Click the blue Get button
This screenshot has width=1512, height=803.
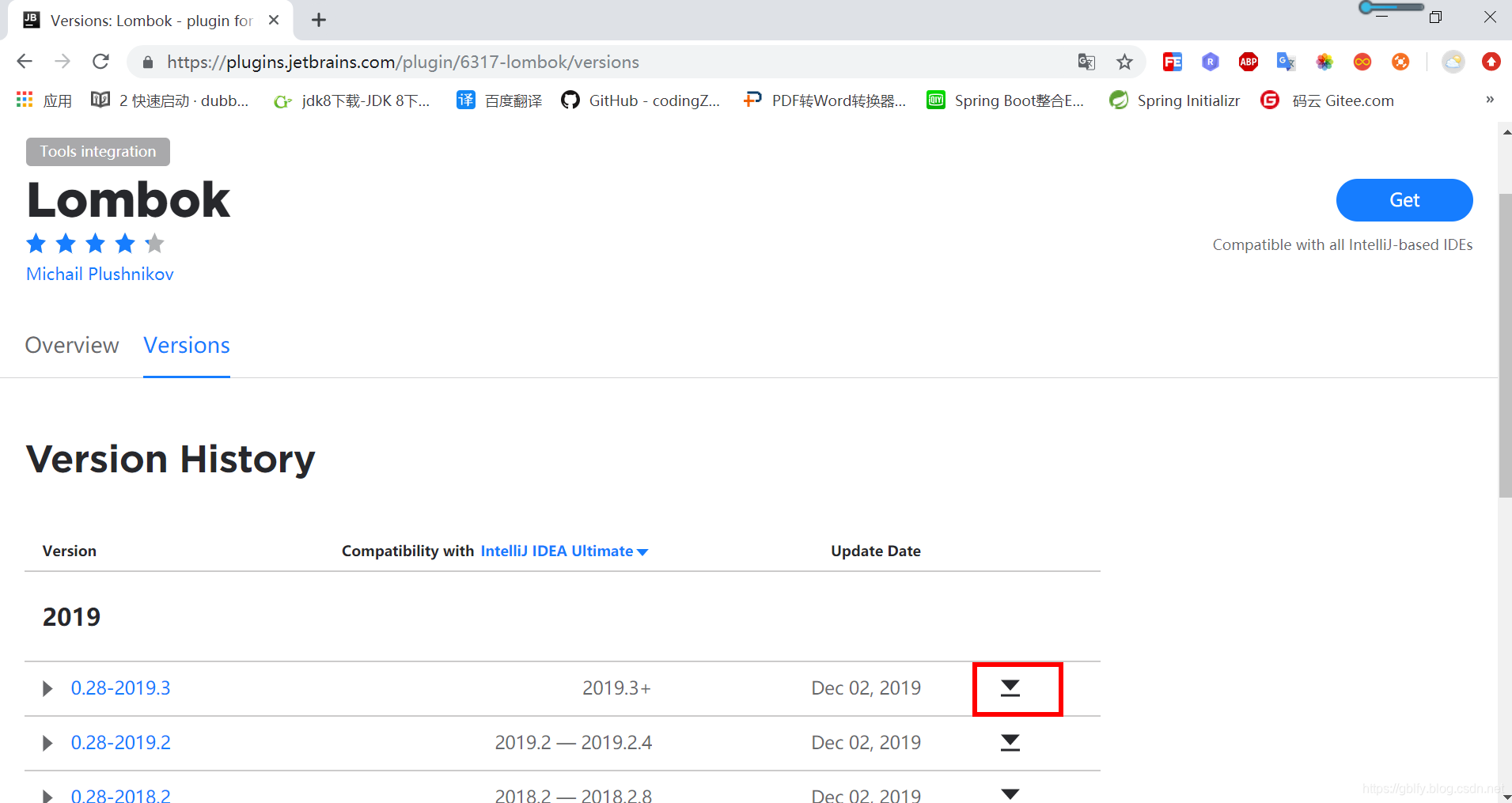click(x=1404, y=200)
